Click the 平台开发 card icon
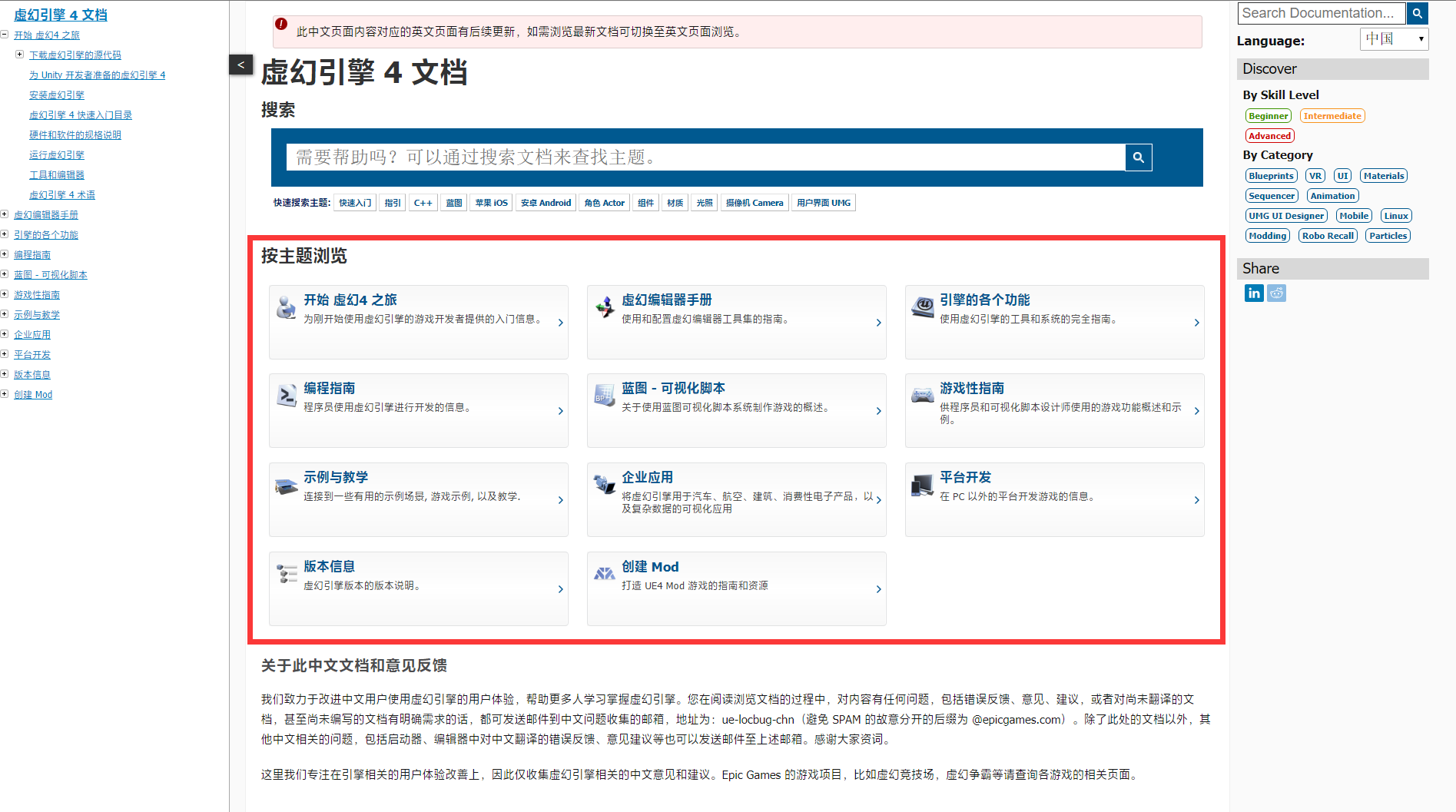Screen dimensions: 1456x812 click(x=923, y=485)
